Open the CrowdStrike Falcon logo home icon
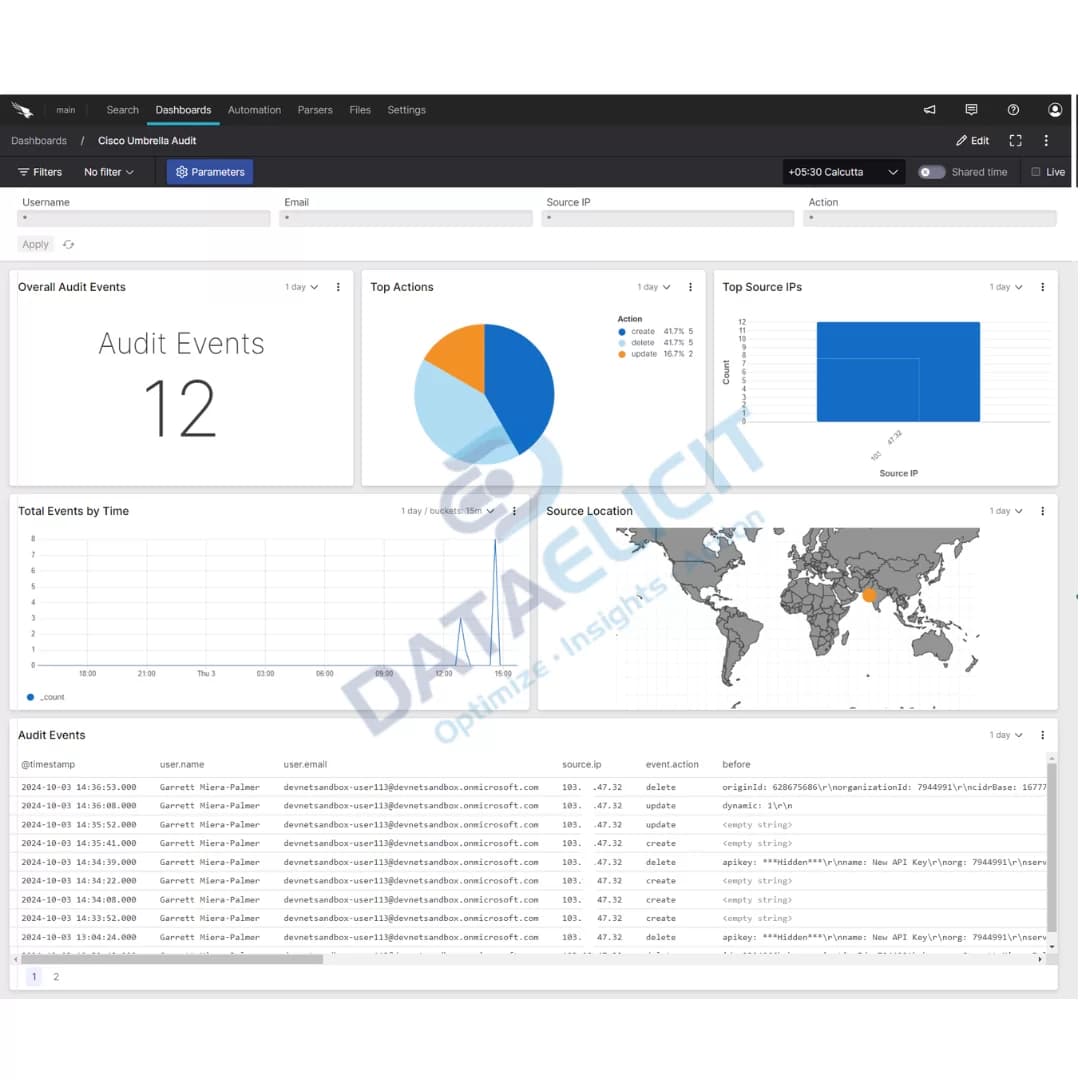 click(22, 109)
